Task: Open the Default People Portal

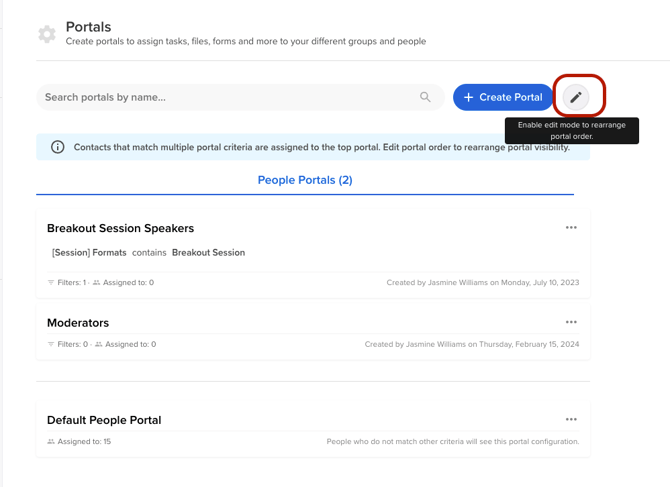Action: pos(104,420)
